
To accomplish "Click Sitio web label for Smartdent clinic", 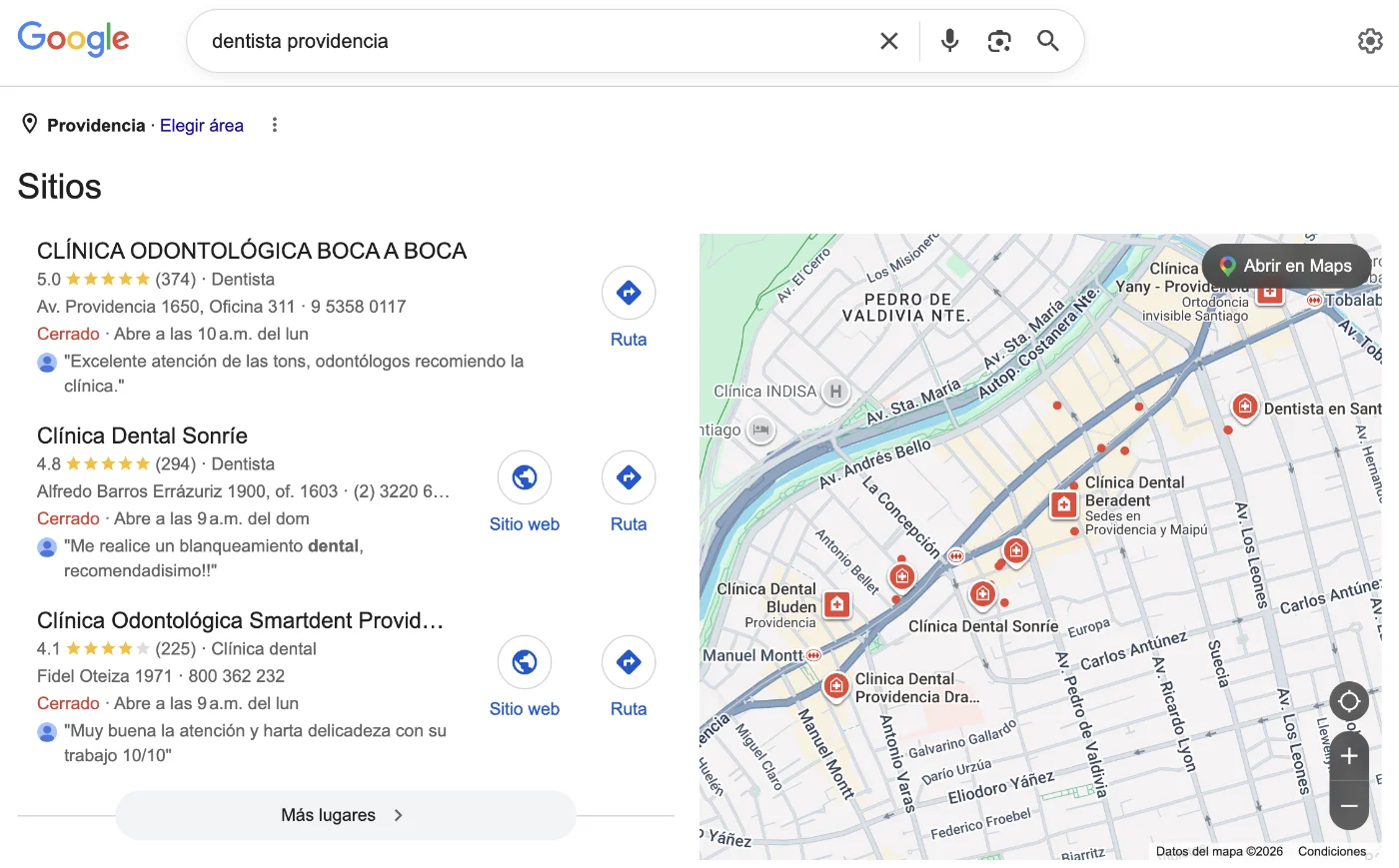I will [525, 709].
